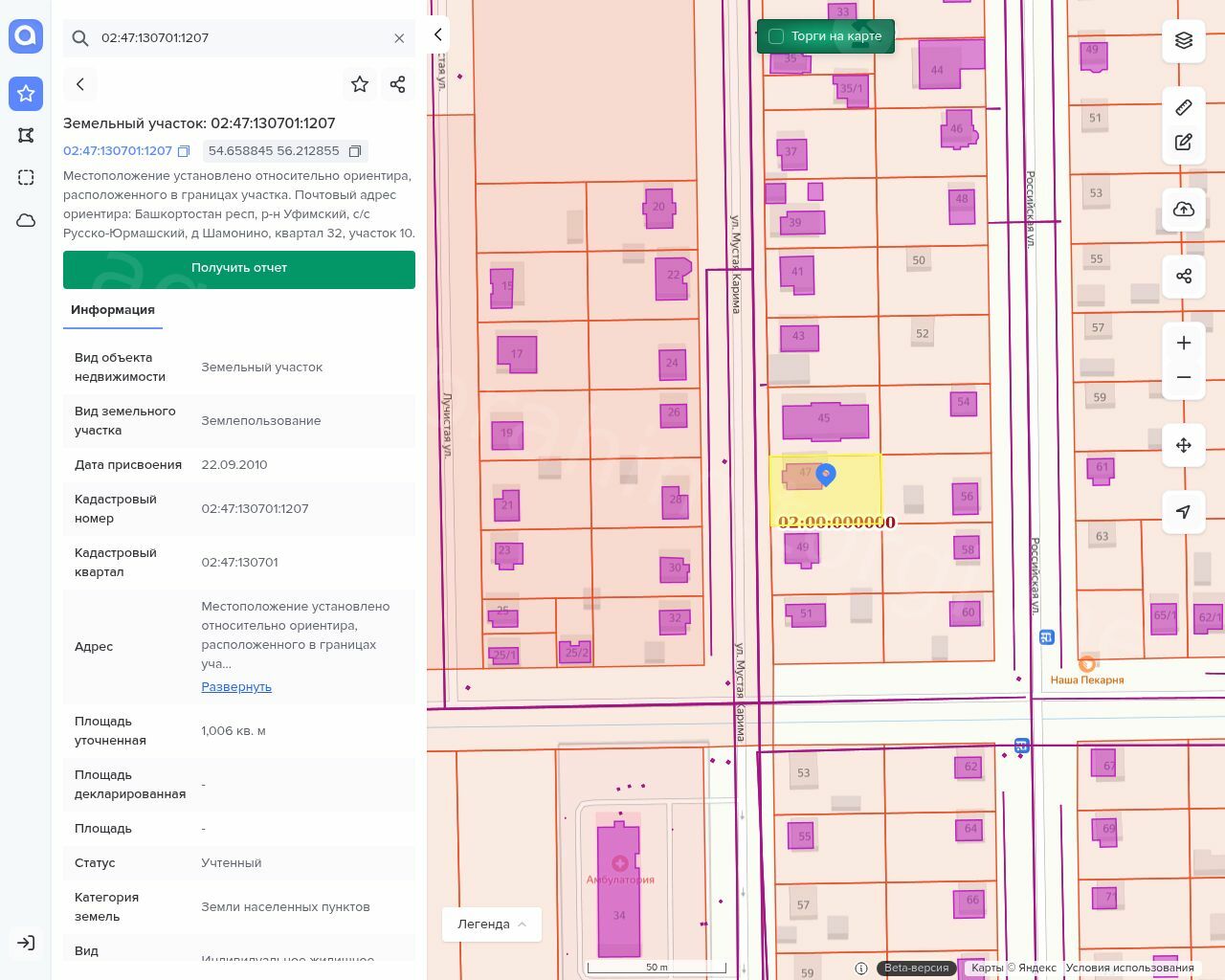
Task: Click the draw/edit pencil tool
Action: pos(1184,143)
